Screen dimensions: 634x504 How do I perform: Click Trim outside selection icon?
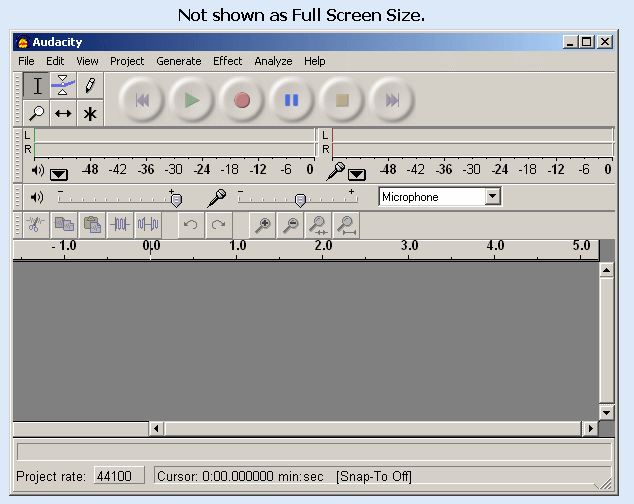tap(120, 224)
